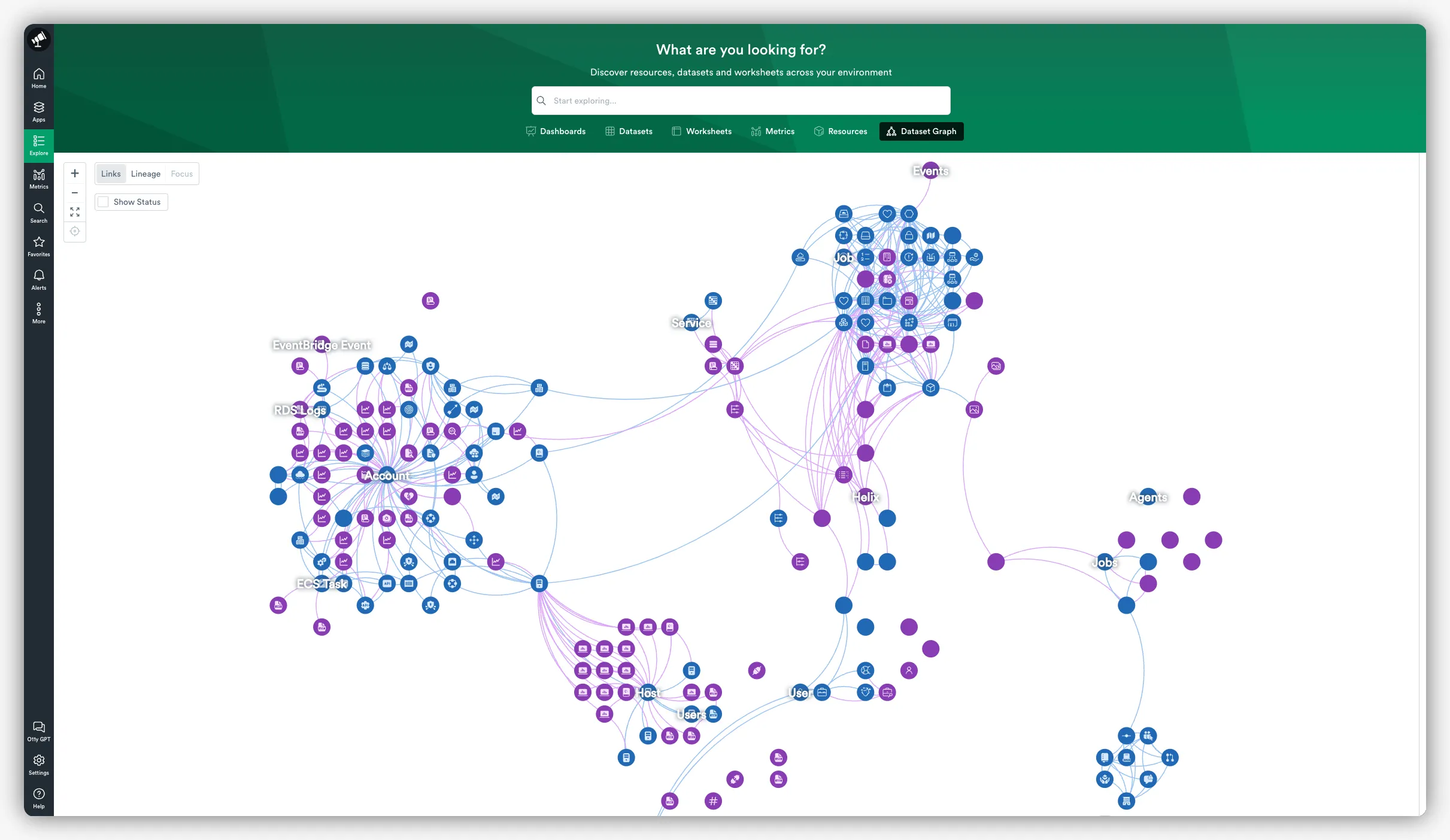
Task: Fit the graph to screen
Action: [75, 212]
